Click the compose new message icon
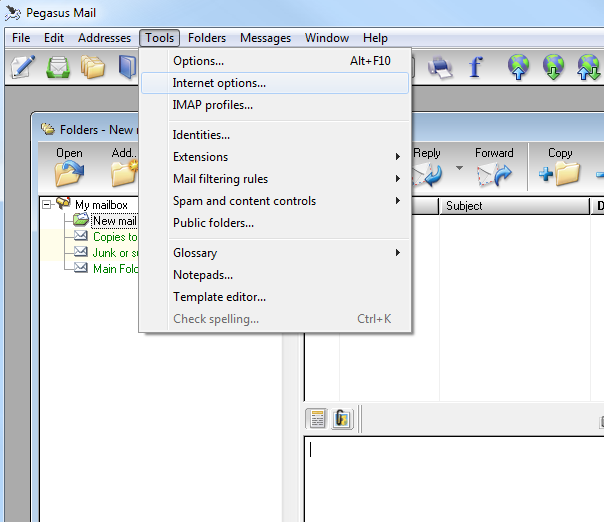The height and width of the screenshot is (522, 604). coord(24,67)
